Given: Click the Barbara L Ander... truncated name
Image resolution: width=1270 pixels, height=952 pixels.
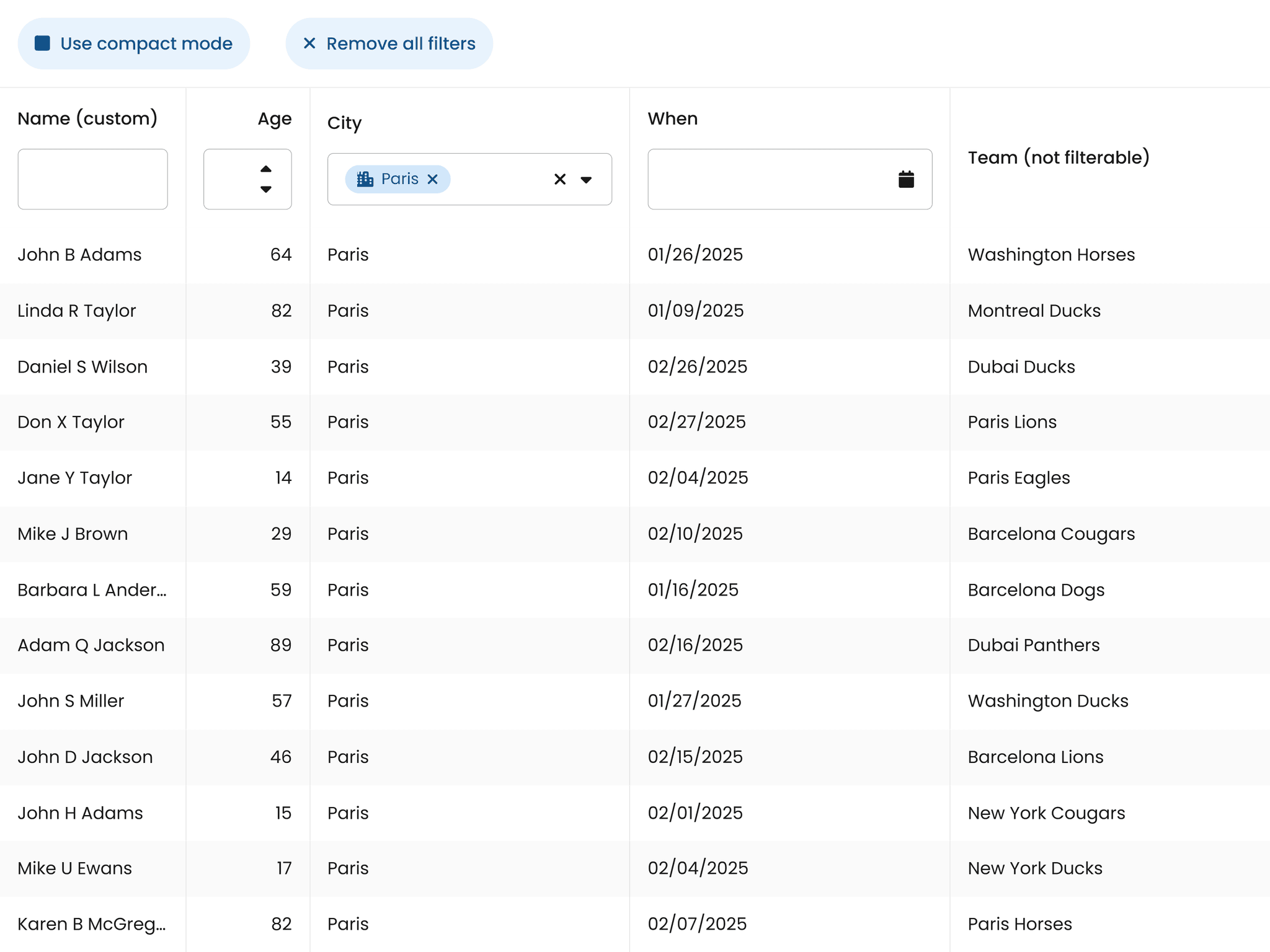Looking at the screenshot, I should [x=92, y=589].
